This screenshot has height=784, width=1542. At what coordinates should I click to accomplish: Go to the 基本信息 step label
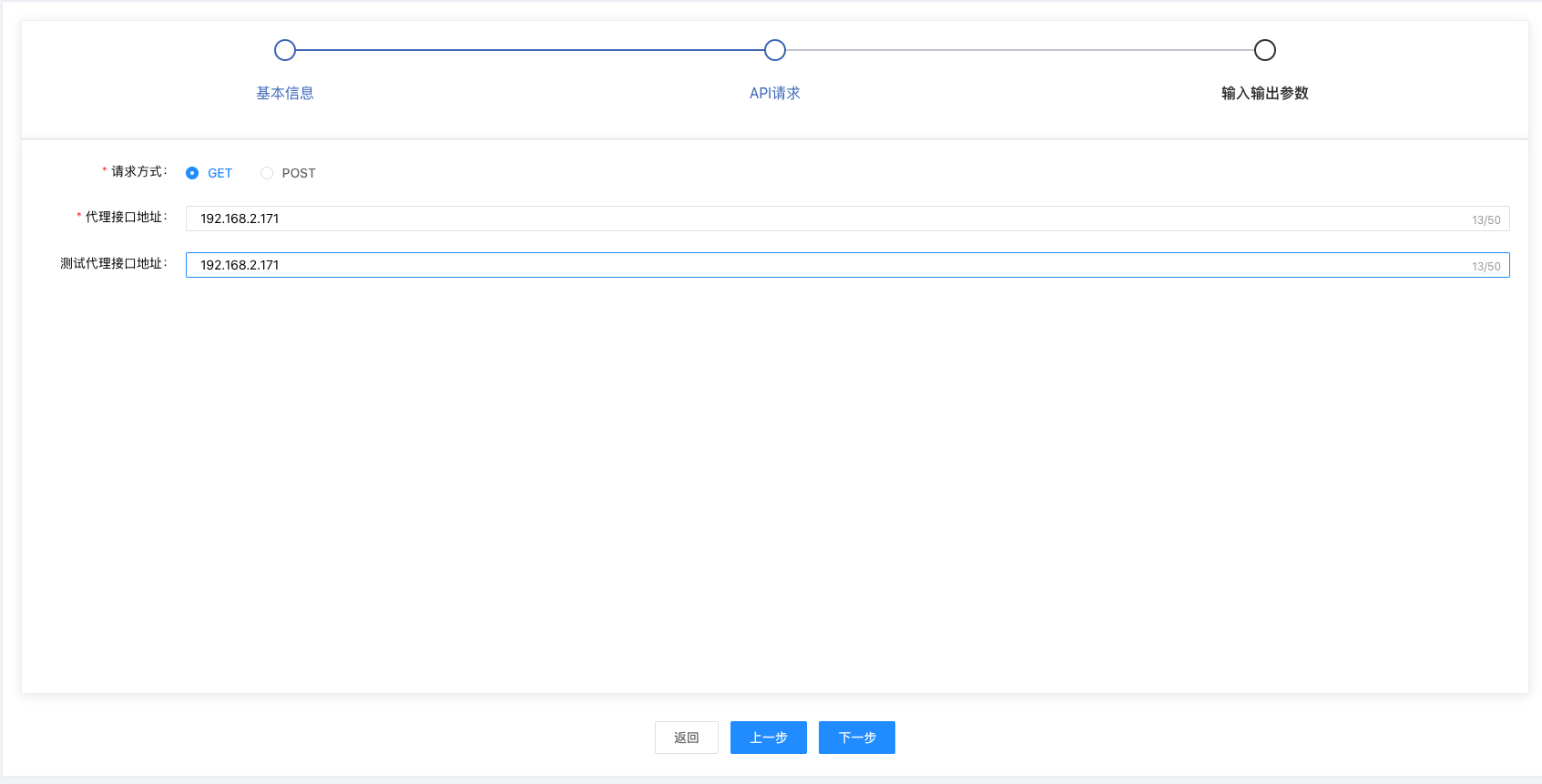click(x=285, y=93)
